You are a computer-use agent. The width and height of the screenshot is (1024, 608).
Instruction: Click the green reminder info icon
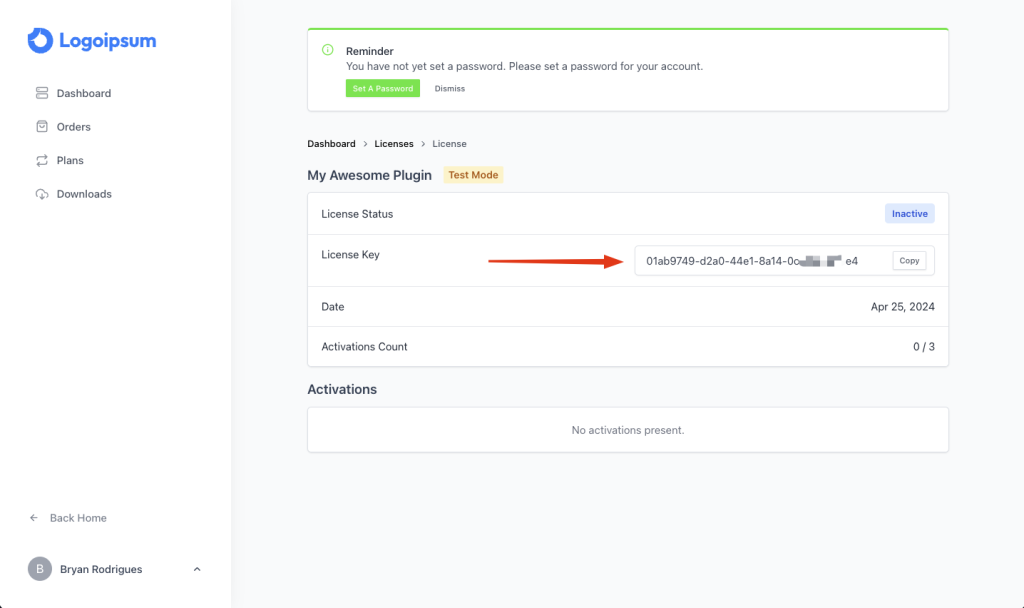coord(327,50)
